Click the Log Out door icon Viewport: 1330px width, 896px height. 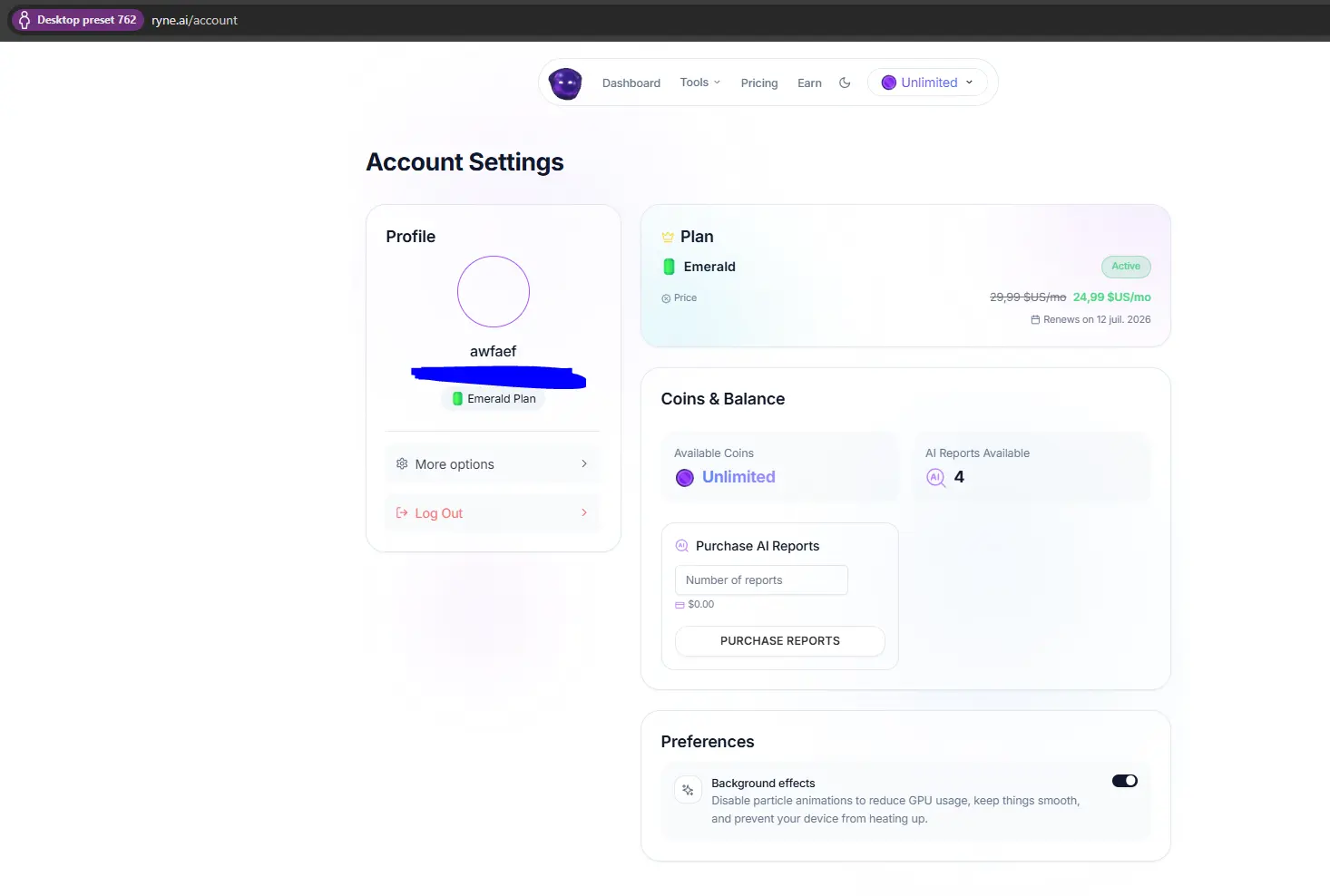pyautogui.click(x=402, y=513)
